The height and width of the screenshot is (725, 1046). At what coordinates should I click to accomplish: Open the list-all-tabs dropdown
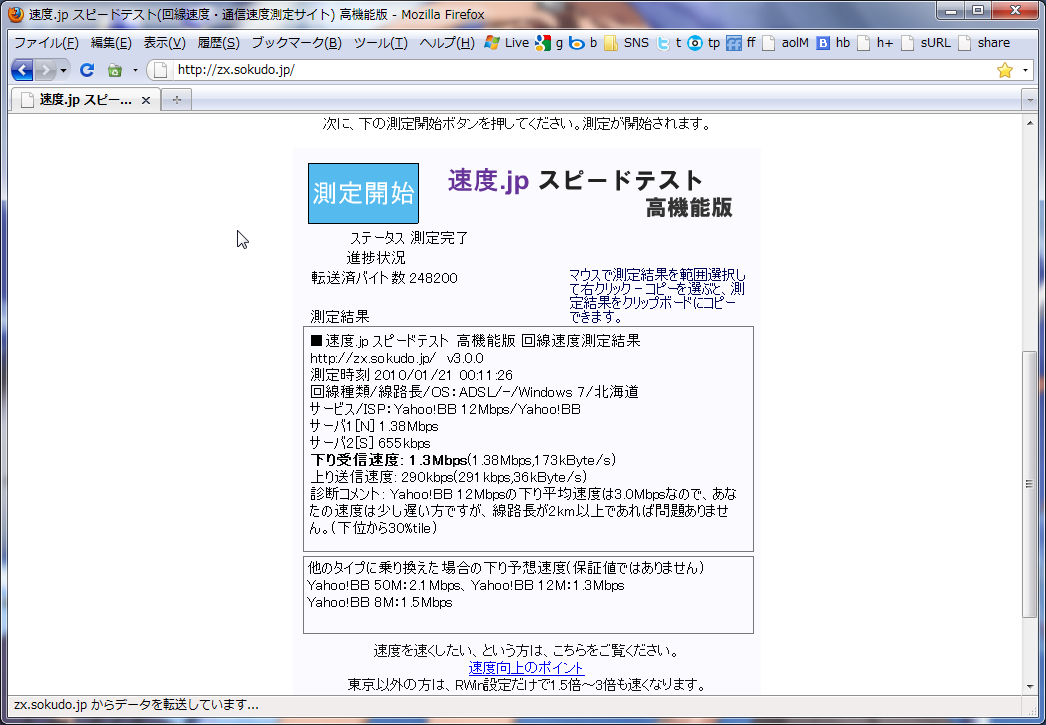(x=1030, y=100)
